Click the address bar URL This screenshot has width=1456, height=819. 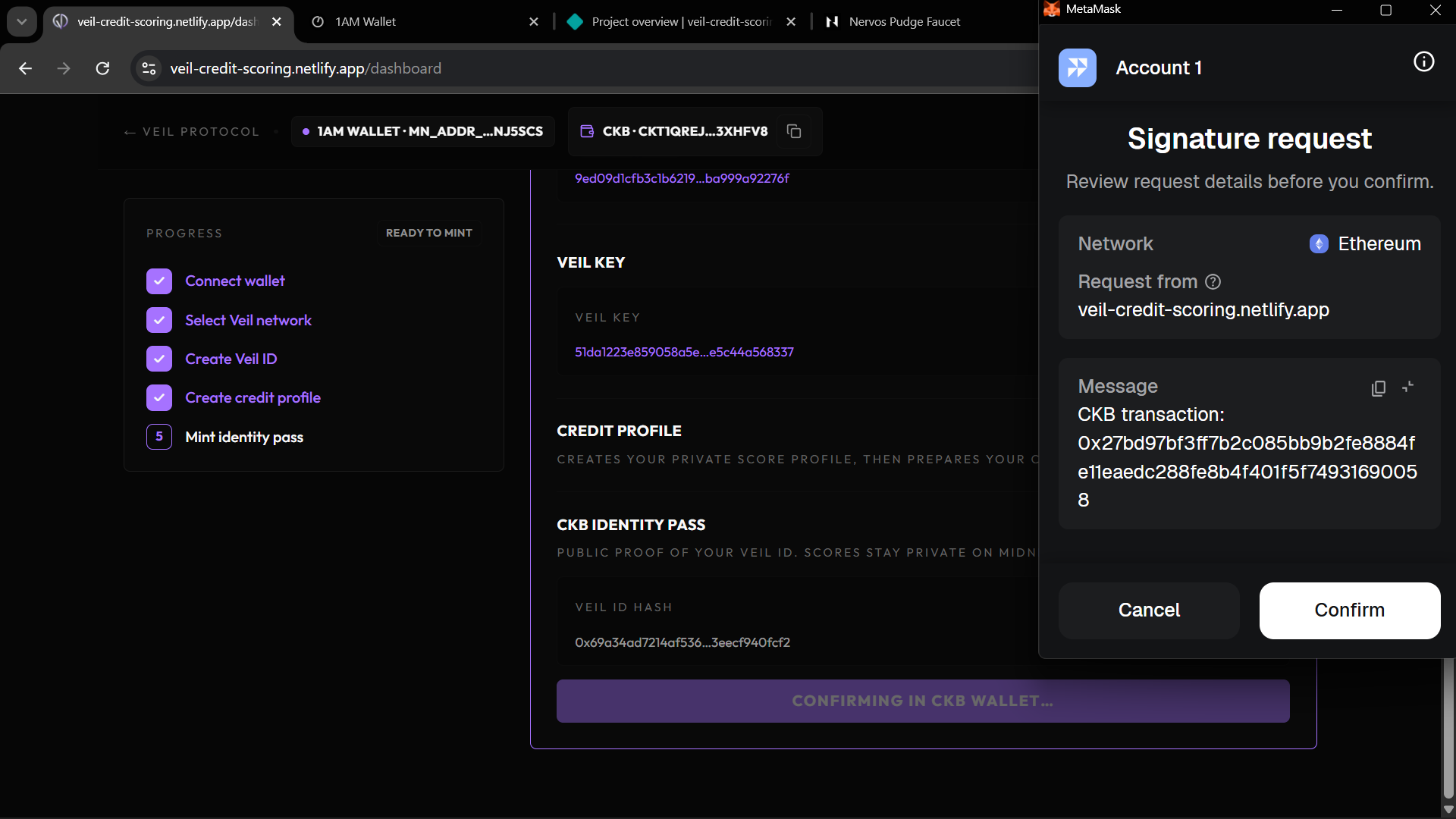[306, 68]
